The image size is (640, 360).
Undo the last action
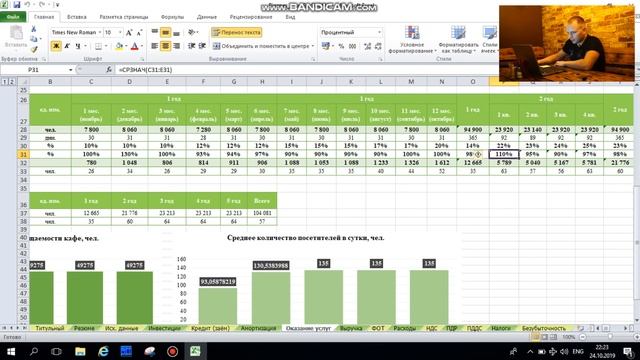tap(27, 4)
